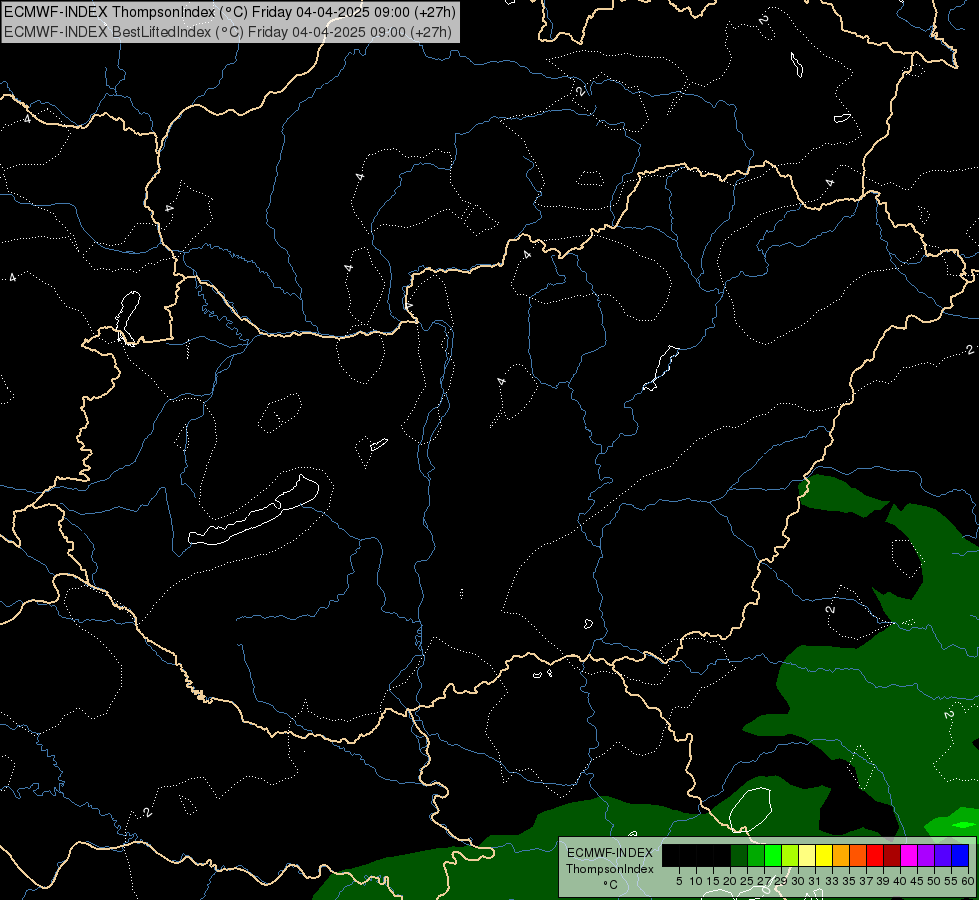The height and width of the screenshot is (900, 979).
Task: Click legend tick value 39
Action: [883, 881]
